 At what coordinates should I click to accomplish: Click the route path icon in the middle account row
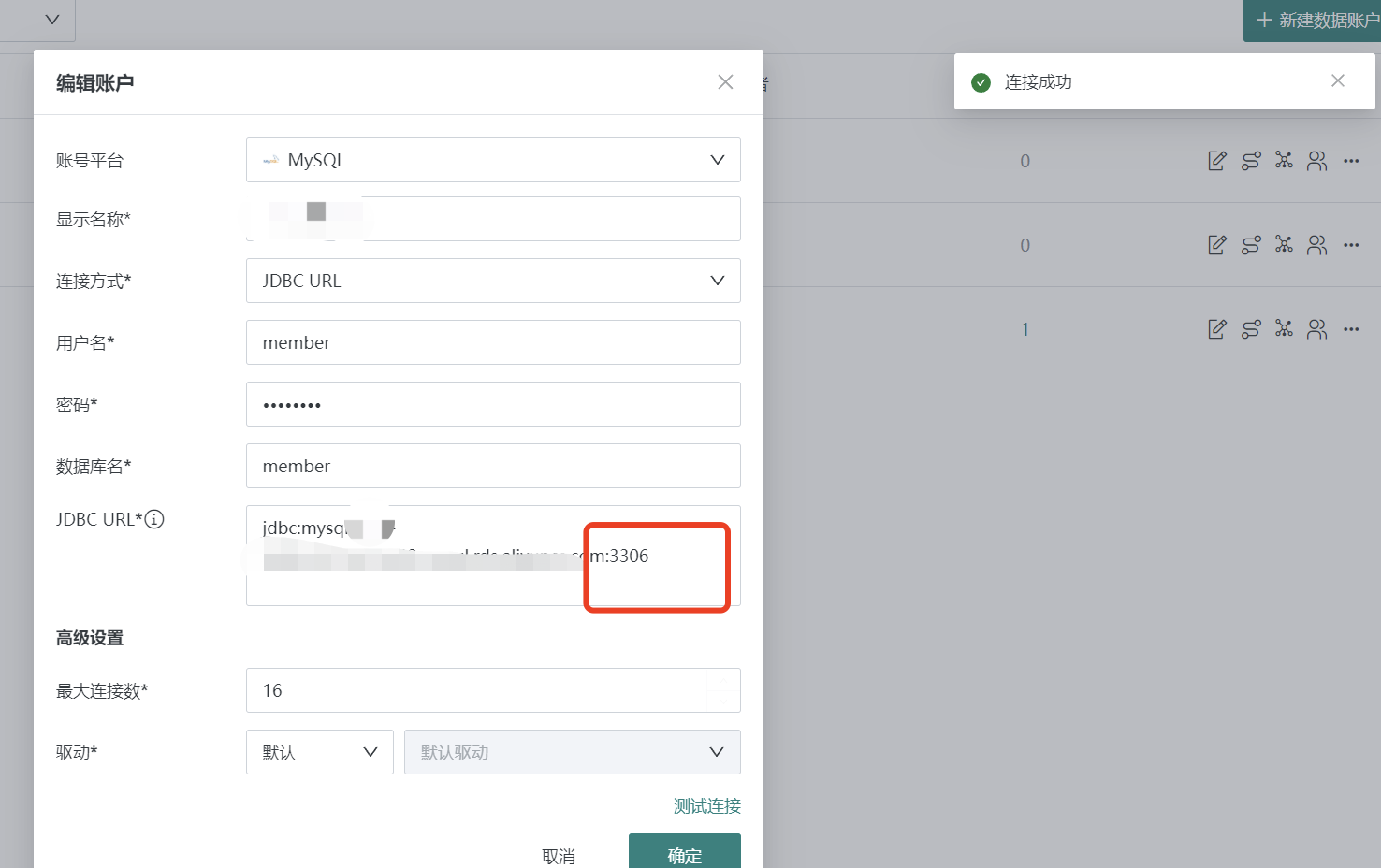point(1251,245)
